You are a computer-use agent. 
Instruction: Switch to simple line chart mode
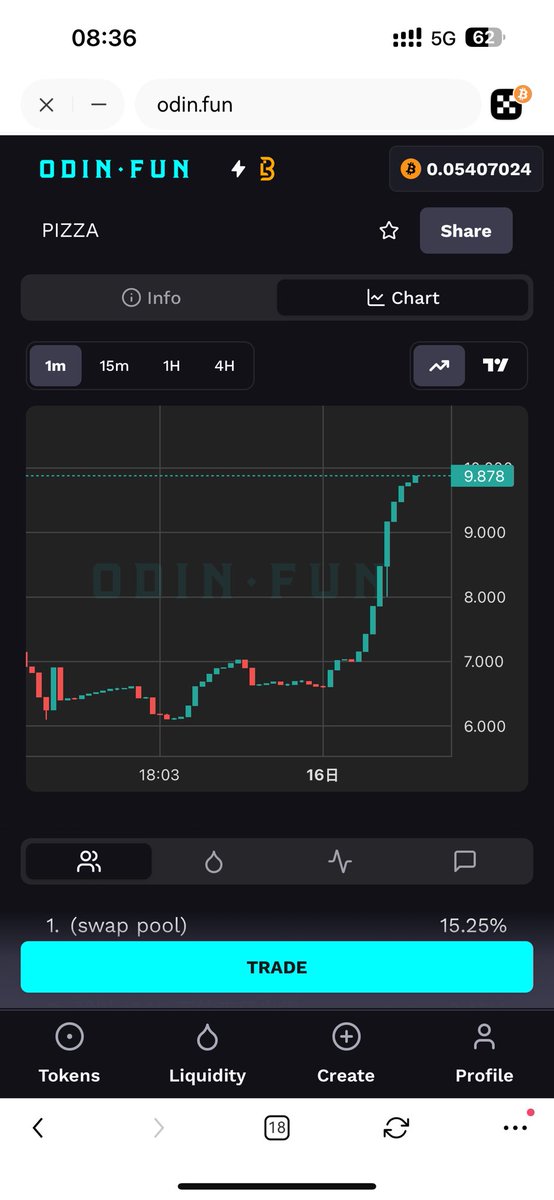pos(440,366)
